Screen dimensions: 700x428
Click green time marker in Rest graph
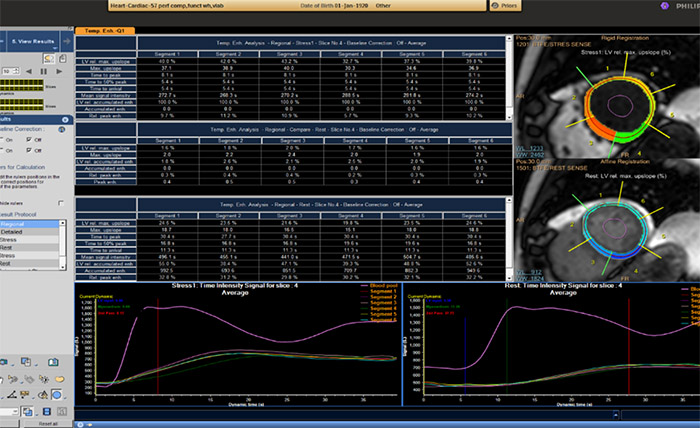(507, 346)
